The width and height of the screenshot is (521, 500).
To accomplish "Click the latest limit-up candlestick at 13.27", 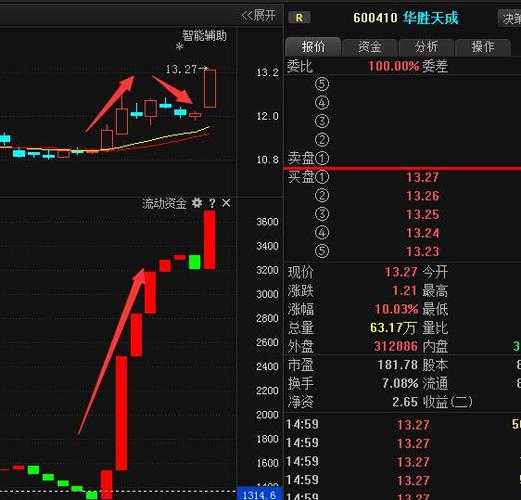I will point(210,89).
